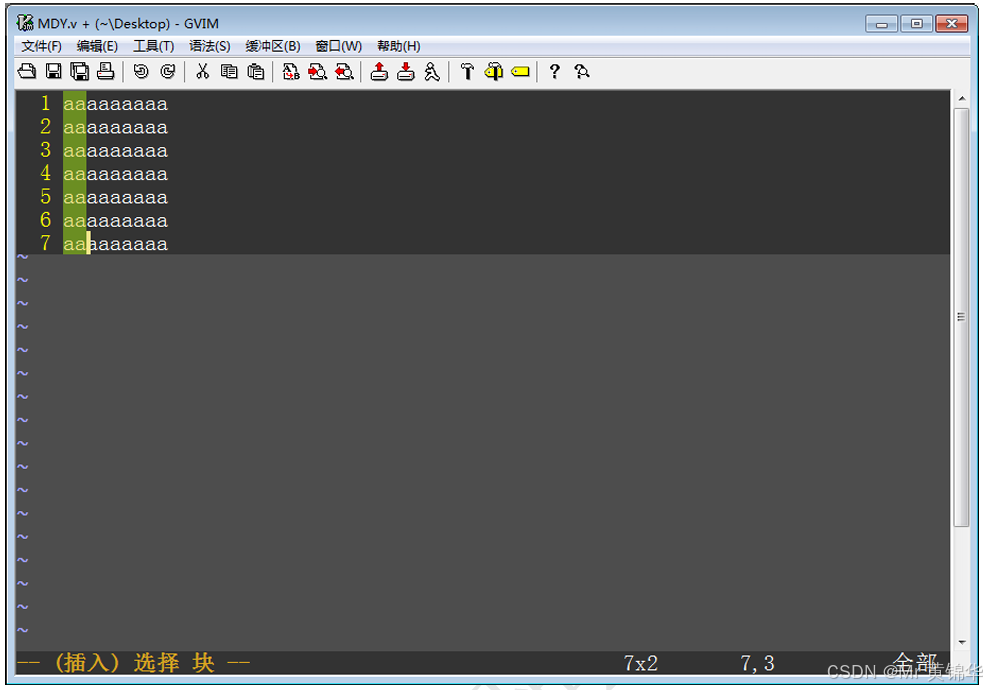Click the Save All files icon

(79, 72)
